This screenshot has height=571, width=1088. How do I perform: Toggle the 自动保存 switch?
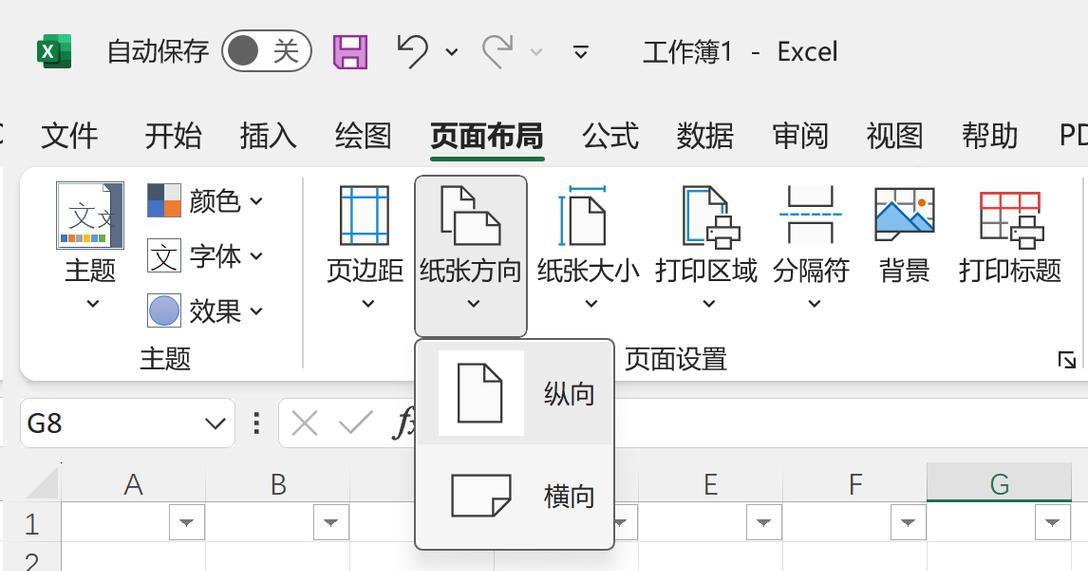266,51
